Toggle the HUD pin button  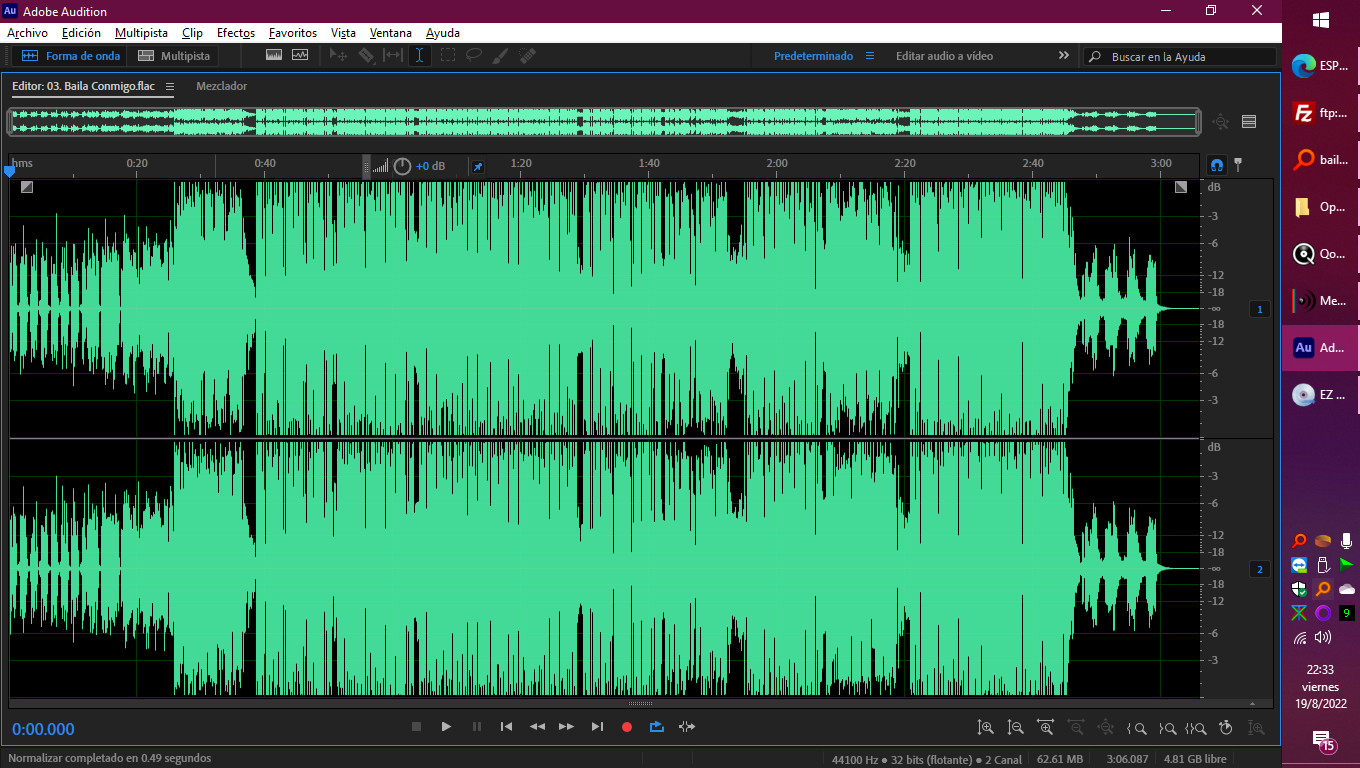pyautogui.click(x=478, y=166)
